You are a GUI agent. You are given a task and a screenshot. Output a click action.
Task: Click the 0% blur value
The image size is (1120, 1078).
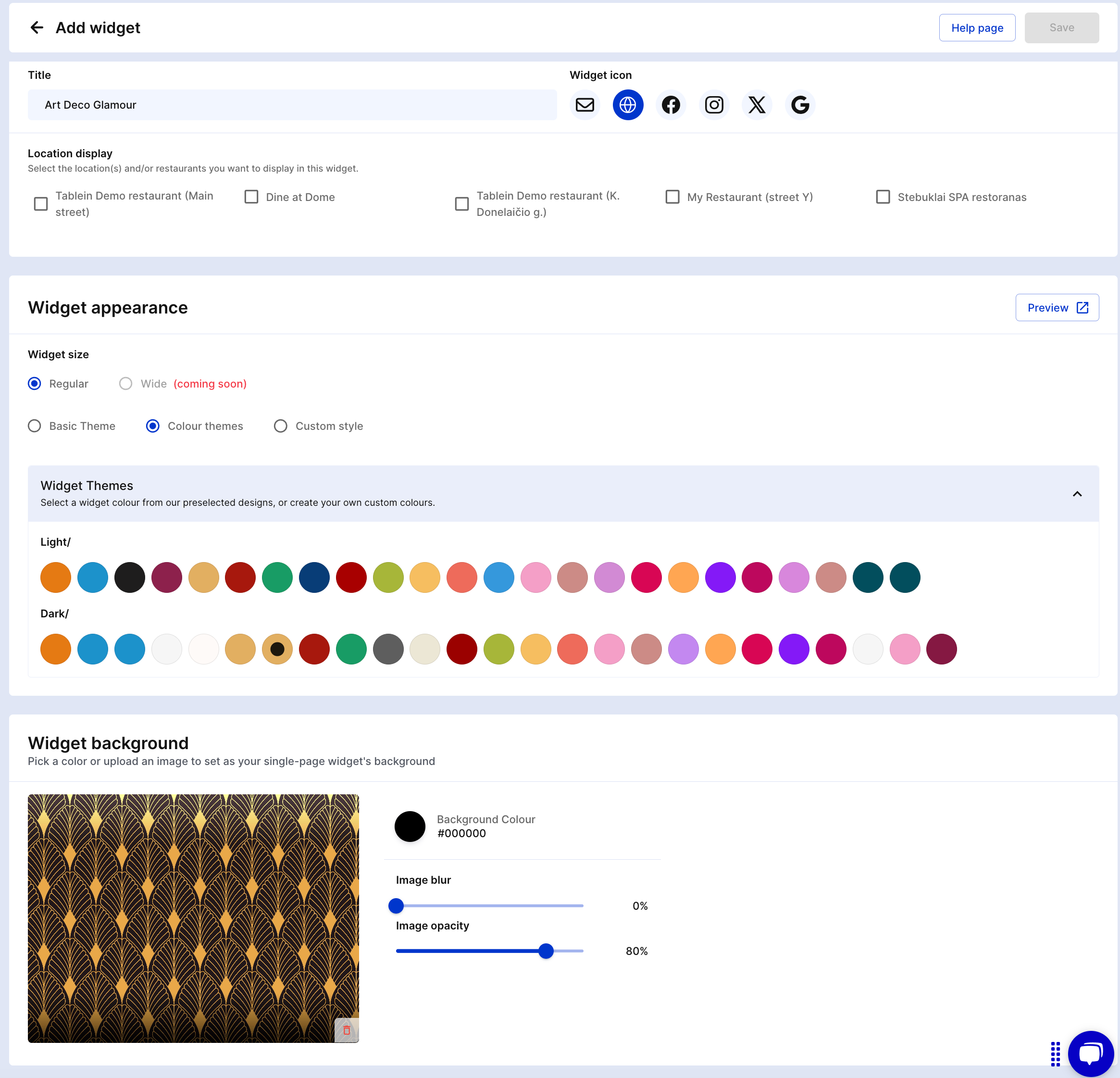click(640, 906)
